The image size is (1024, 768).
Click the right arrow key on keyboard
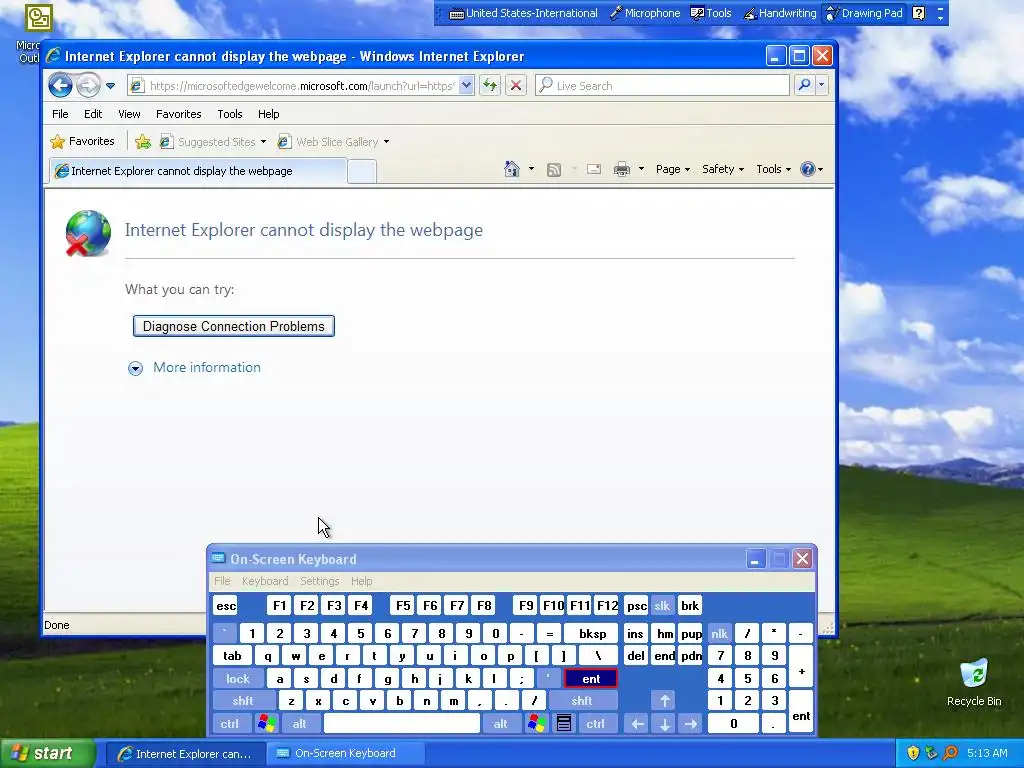(x=691, y=724)
